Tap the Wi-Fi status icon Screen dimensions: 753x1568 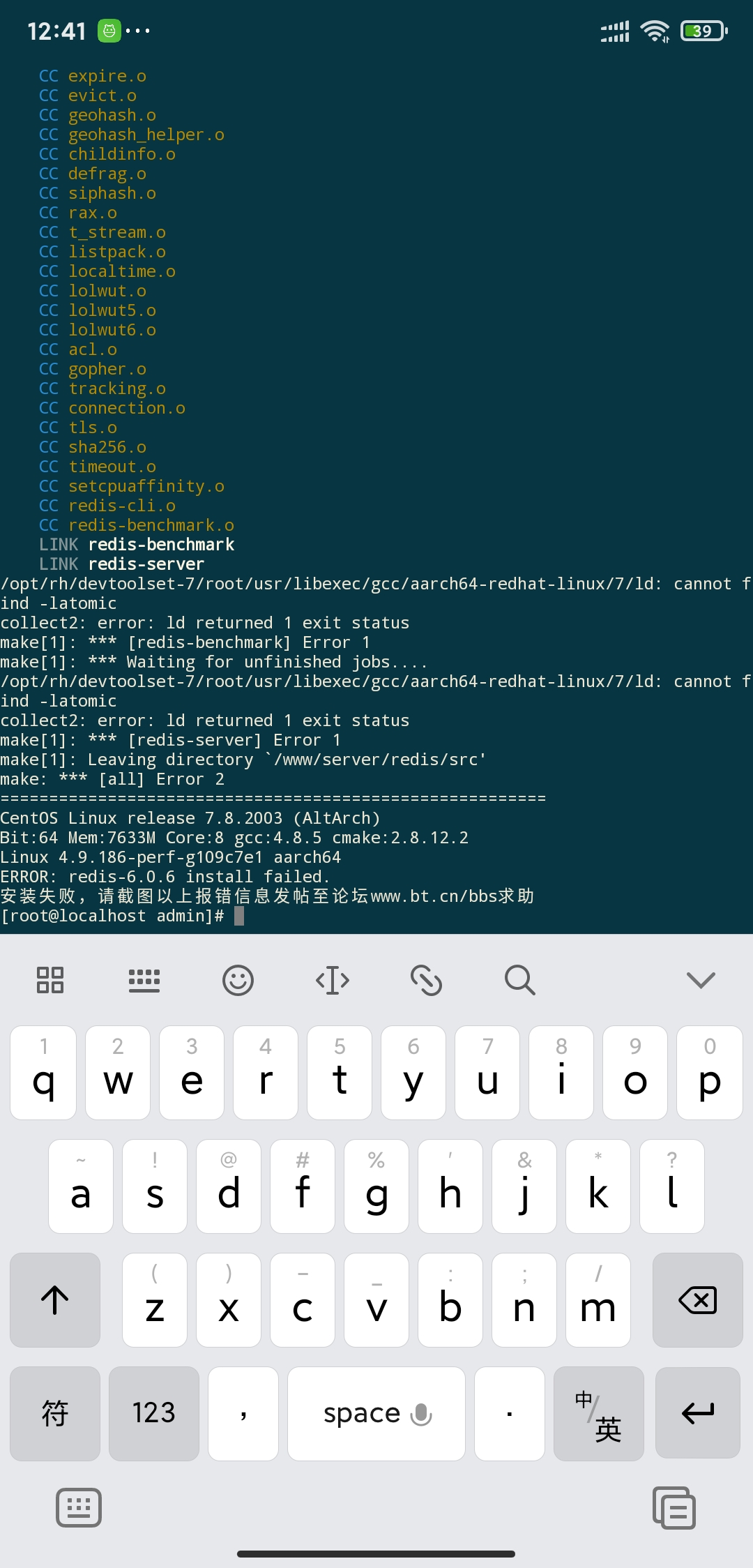pyautogui.click(x=655, y=31)
